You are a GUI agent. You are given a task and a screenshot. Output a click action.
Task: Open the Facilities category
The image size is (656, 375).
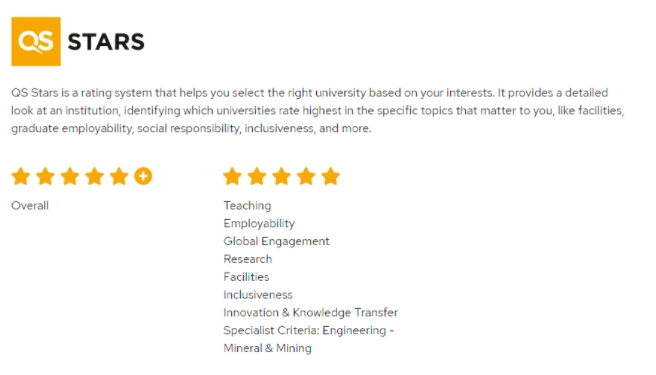[246, 277]
